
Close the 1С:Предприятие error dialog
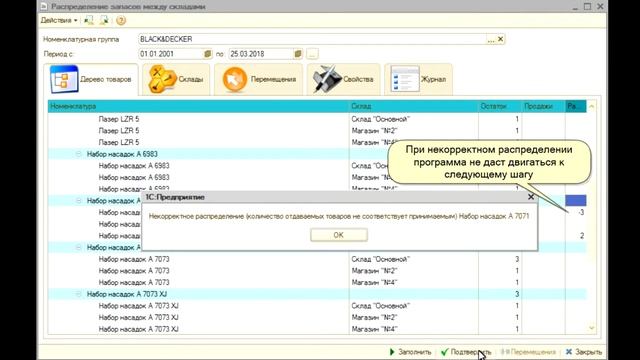(x=531, y=197)
